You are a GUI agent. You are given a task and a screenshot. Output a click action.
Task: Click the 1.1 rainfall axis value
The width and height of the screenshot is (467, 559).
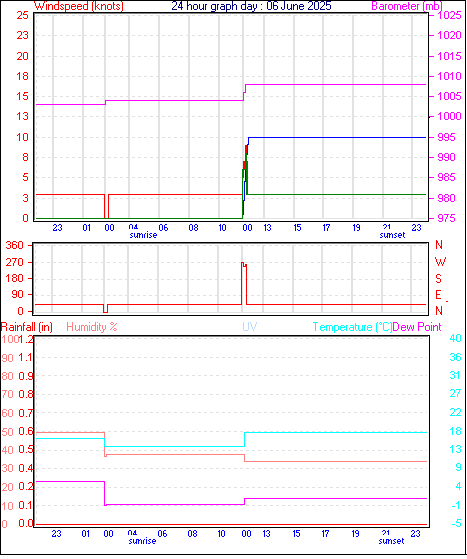(26, 358)
